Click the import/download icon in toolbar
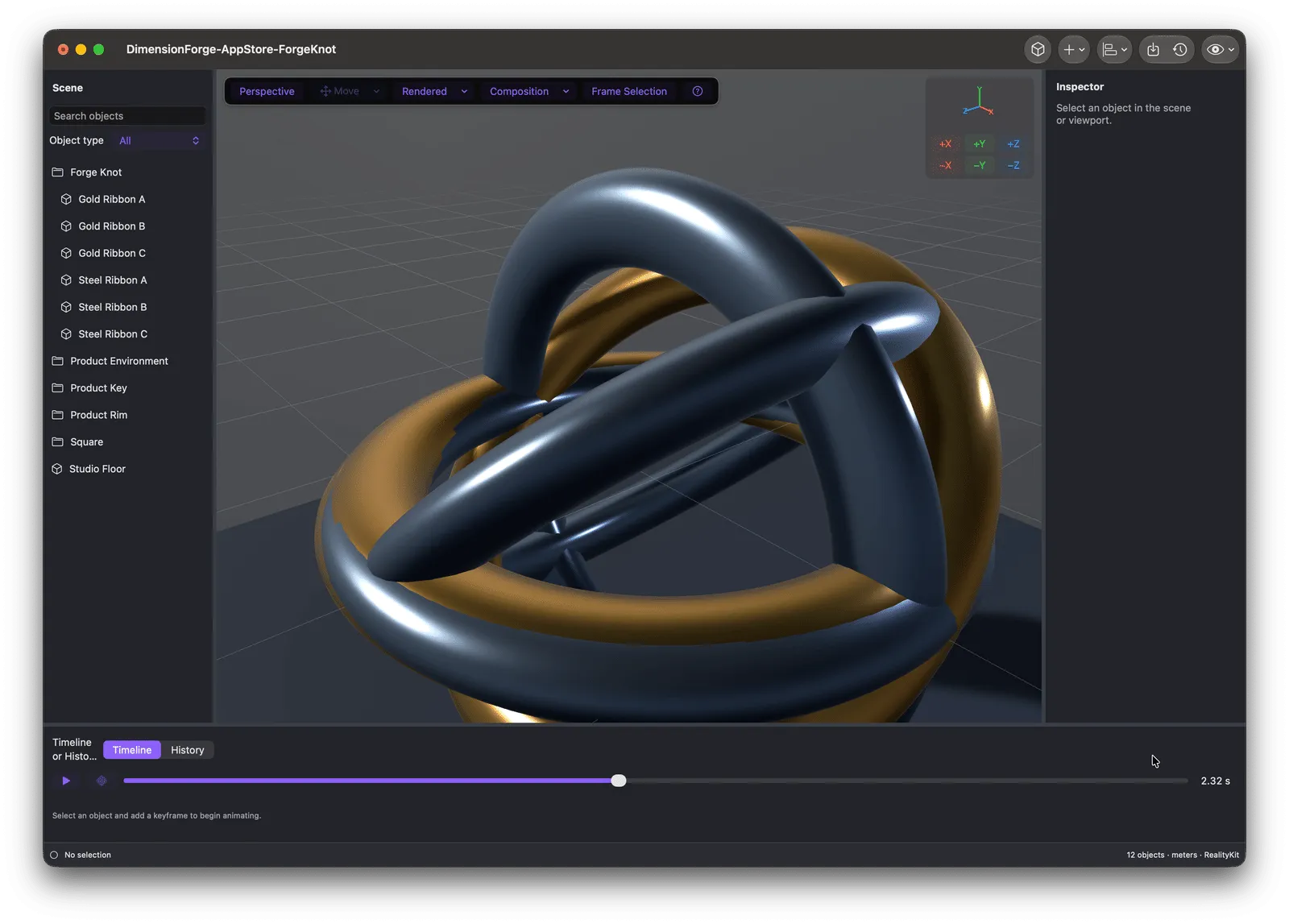Screen dimensions: 1289x924 [1153, 49]
